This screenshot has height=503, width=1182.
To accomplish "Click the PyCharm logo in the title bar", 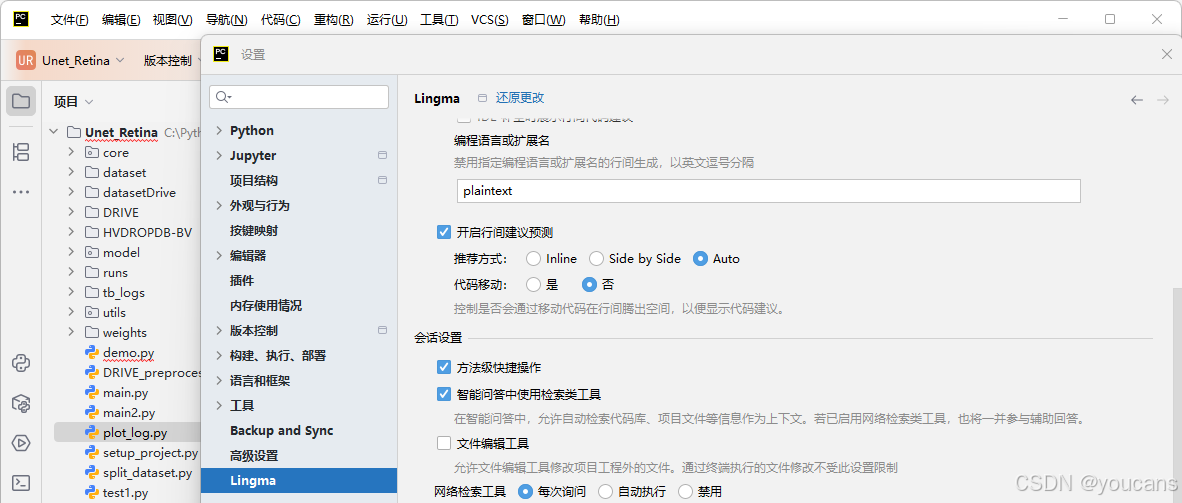I will click(x=22, y=19).
